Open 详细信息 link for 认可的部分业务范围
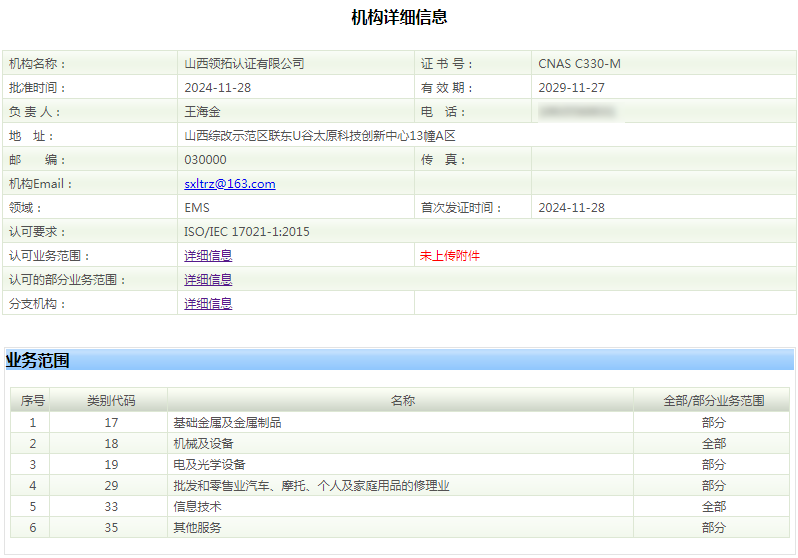This screenshot has height=558, width=798. (x=208, y=280)
